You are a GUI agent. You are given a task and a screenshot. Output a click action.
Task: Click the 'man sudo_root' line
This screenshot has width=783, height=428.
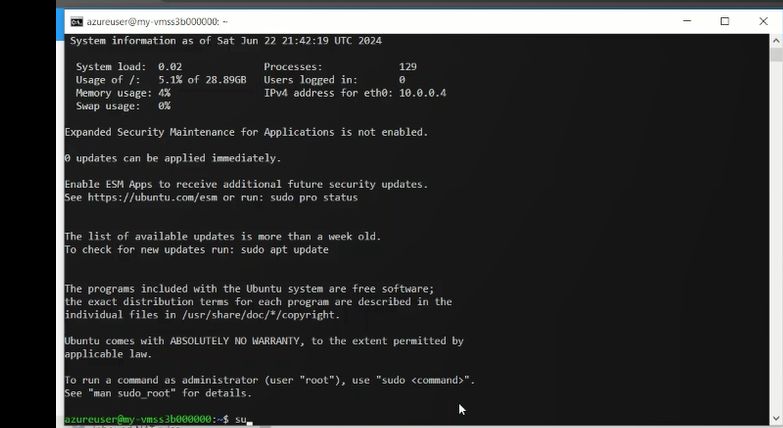158,393
